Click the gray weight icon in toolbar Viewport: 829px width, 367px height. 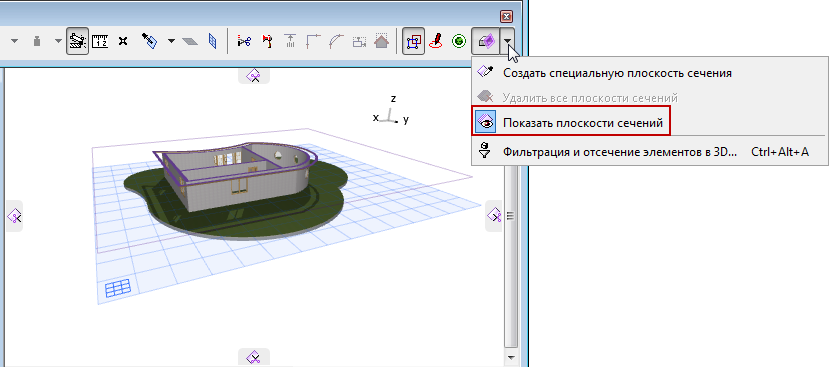pos(36,41)
